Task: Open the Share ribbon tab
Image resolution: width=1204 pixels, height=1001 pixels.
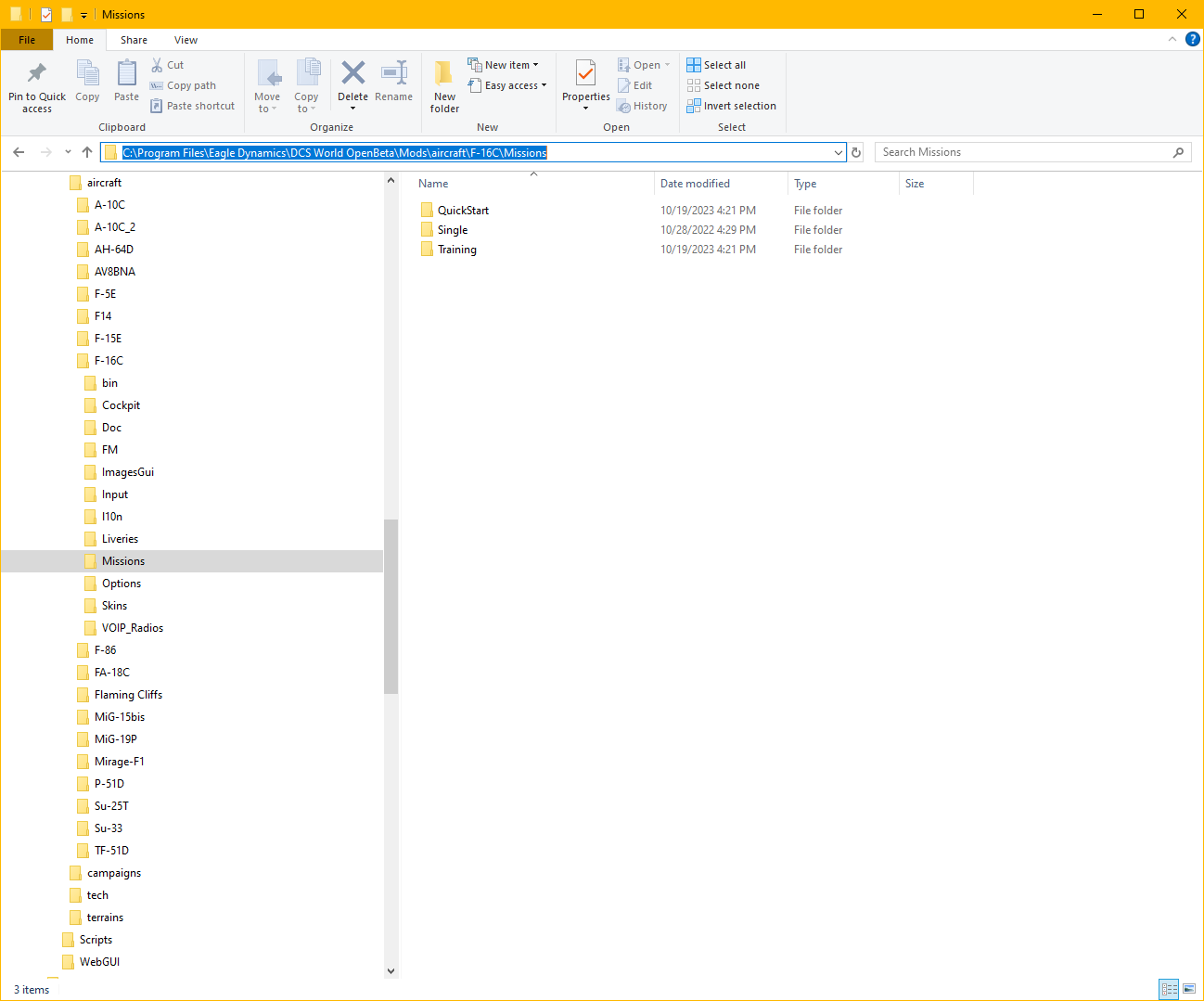Action: tap(134, 40)
